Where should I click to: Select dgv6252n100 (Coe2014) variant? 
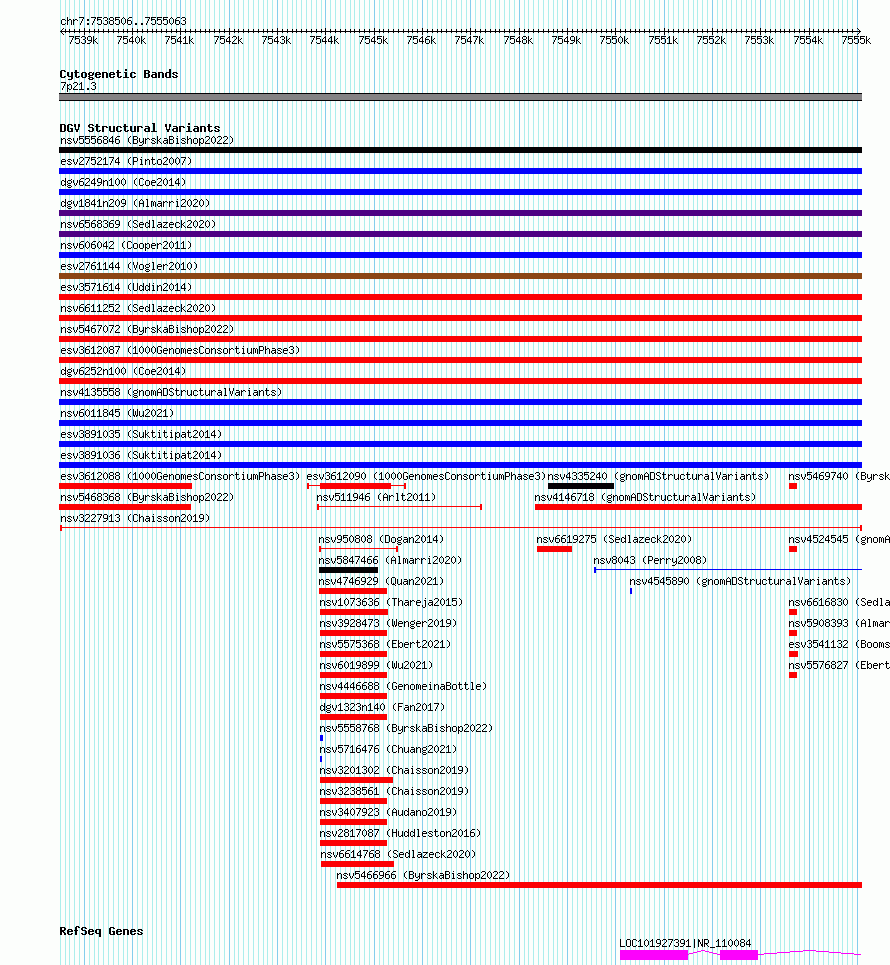460,381
